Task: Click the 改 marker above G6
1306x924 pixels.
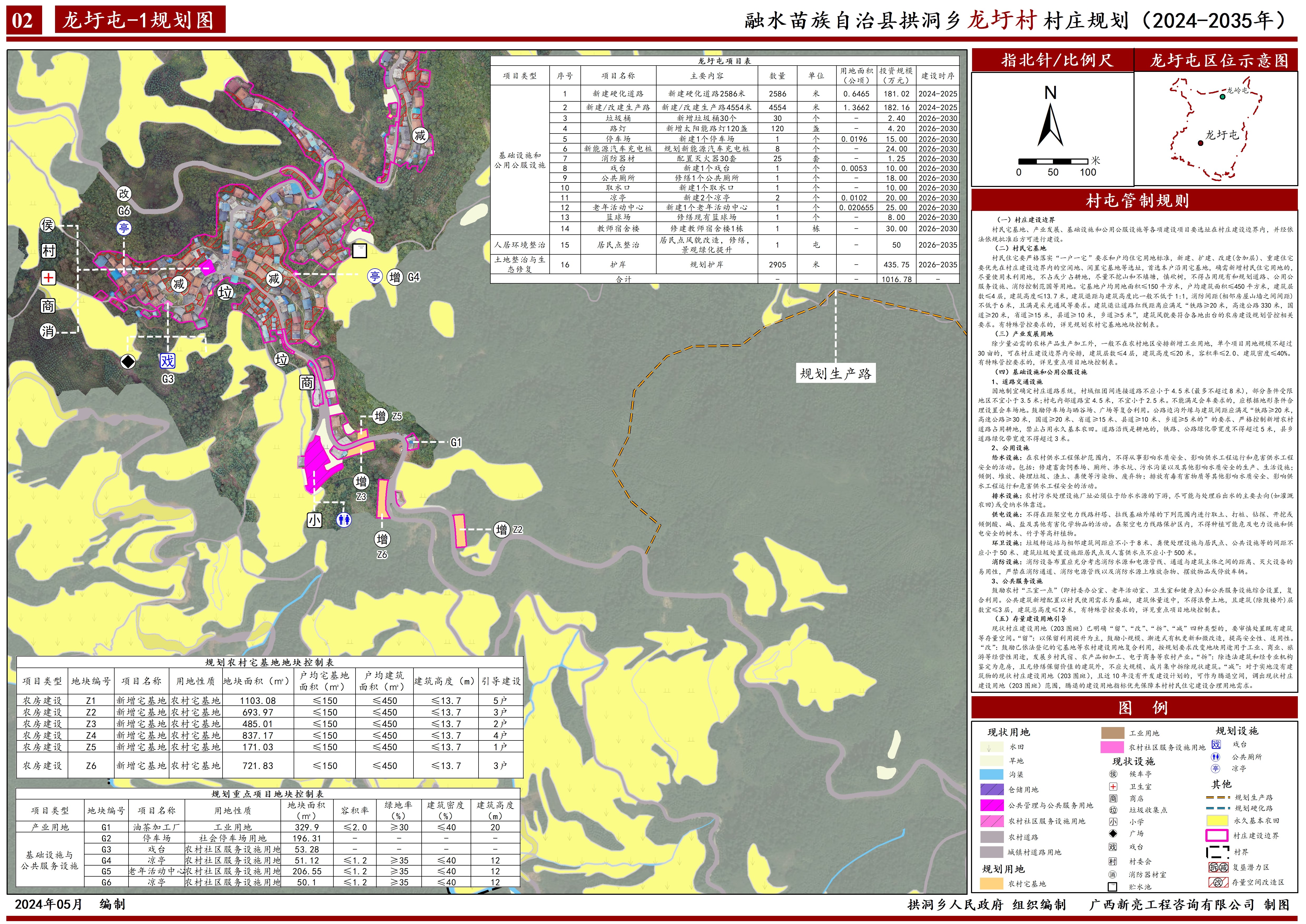Action: pos(124,194)
